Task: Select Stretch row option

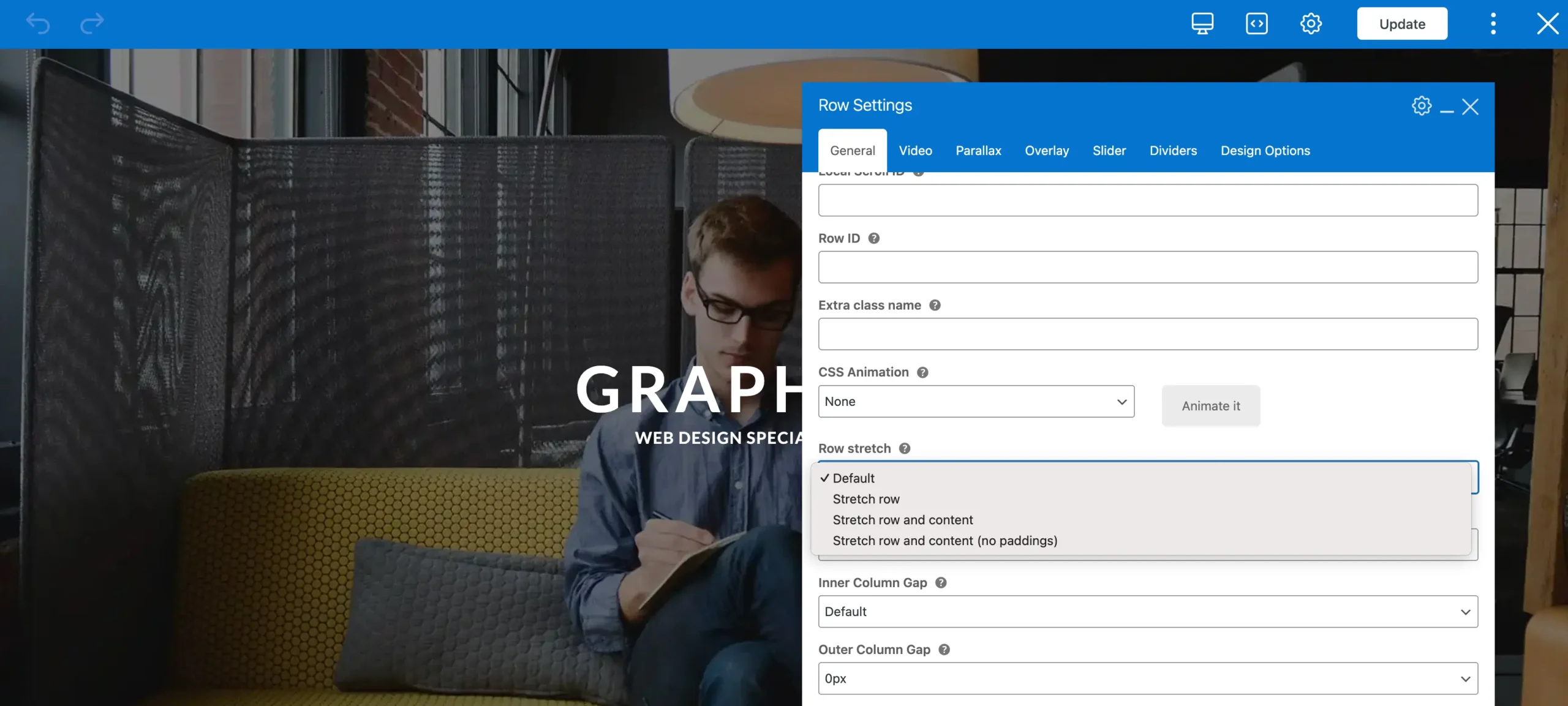Action: pos(865,499)
